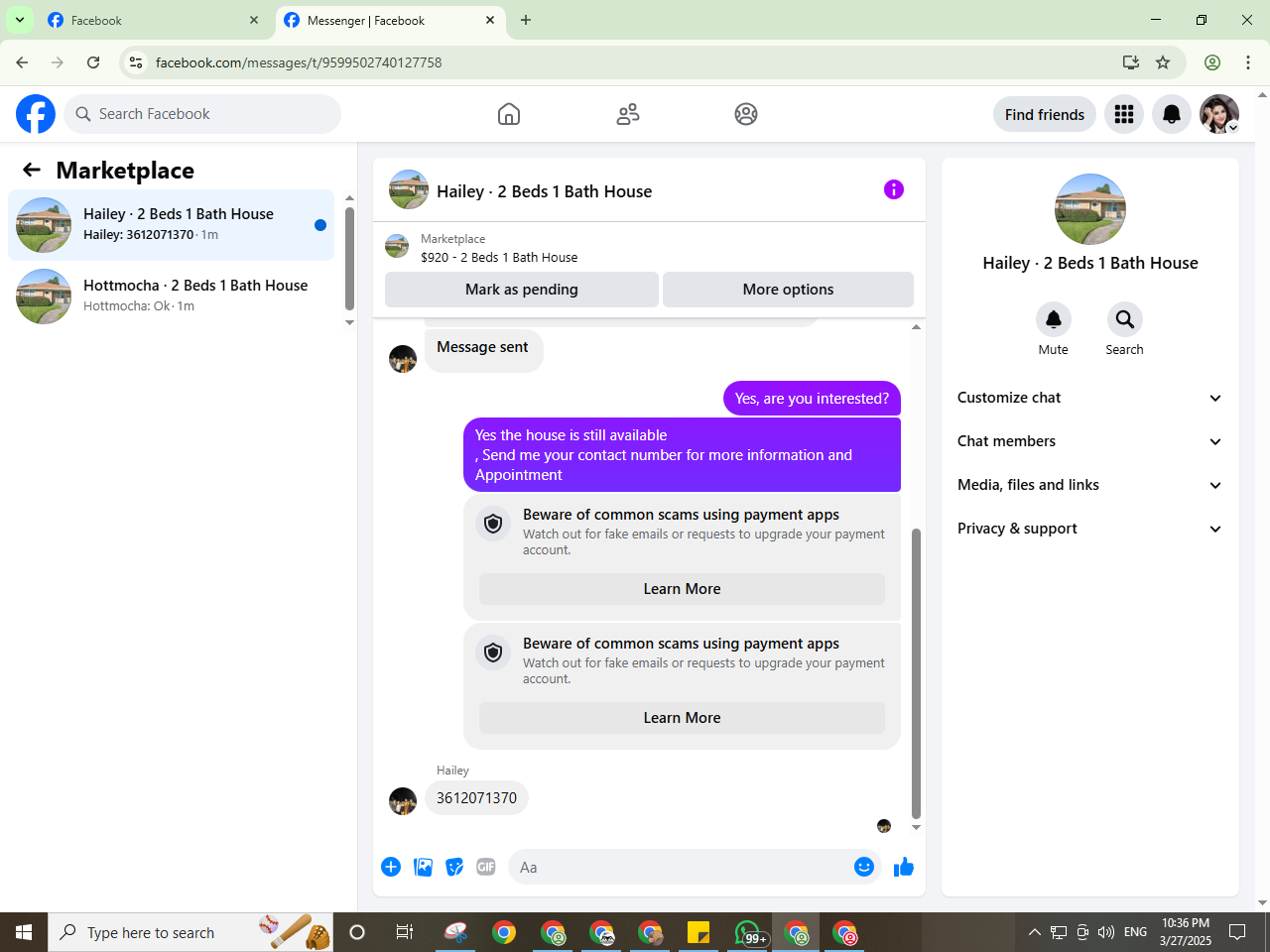Image resolution: width=1270 pixels, height=952 pixels.
Task: Search in conversation using the magnifier icon
Action: click(x=1124, y=319)
